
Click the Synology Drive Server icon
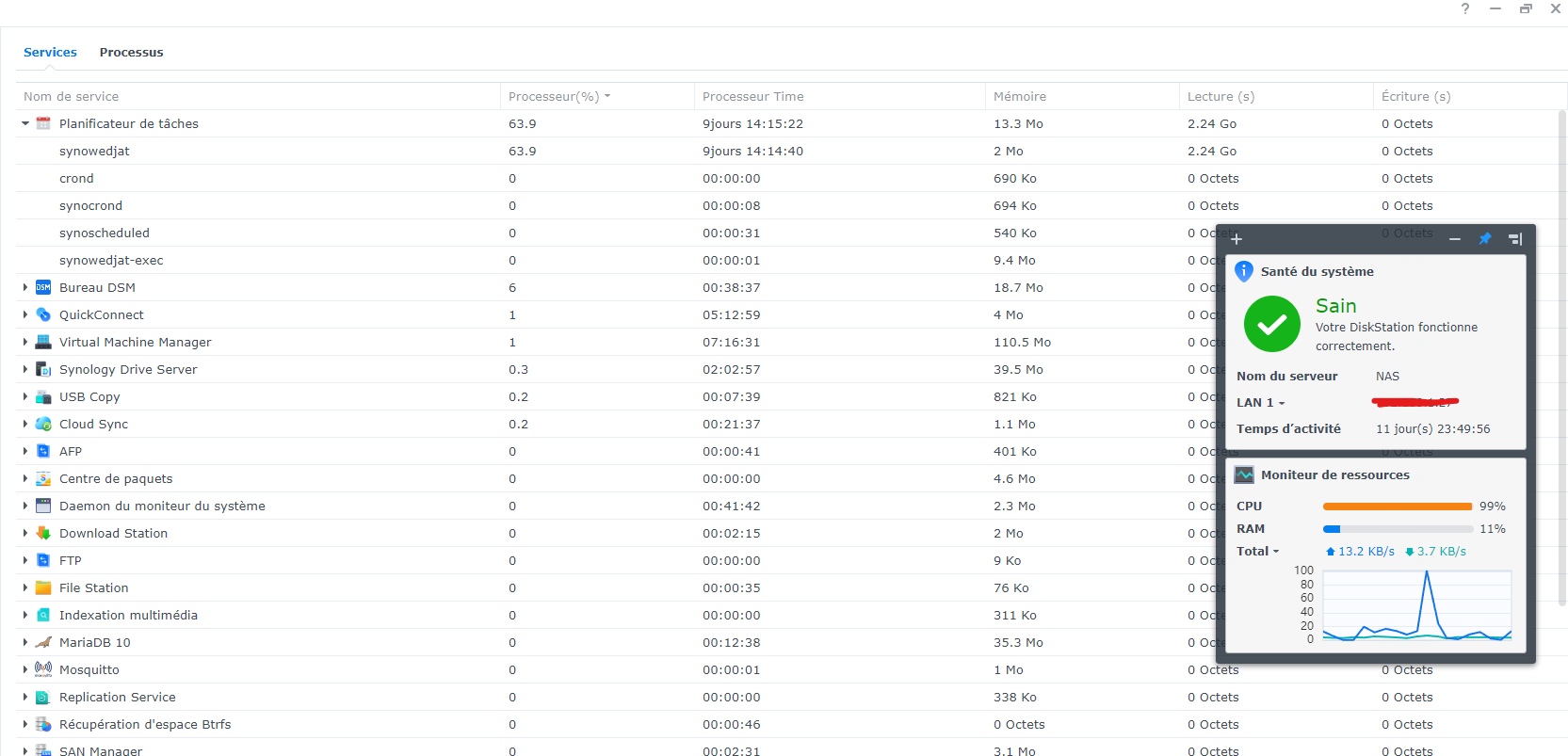coord(43,369)
